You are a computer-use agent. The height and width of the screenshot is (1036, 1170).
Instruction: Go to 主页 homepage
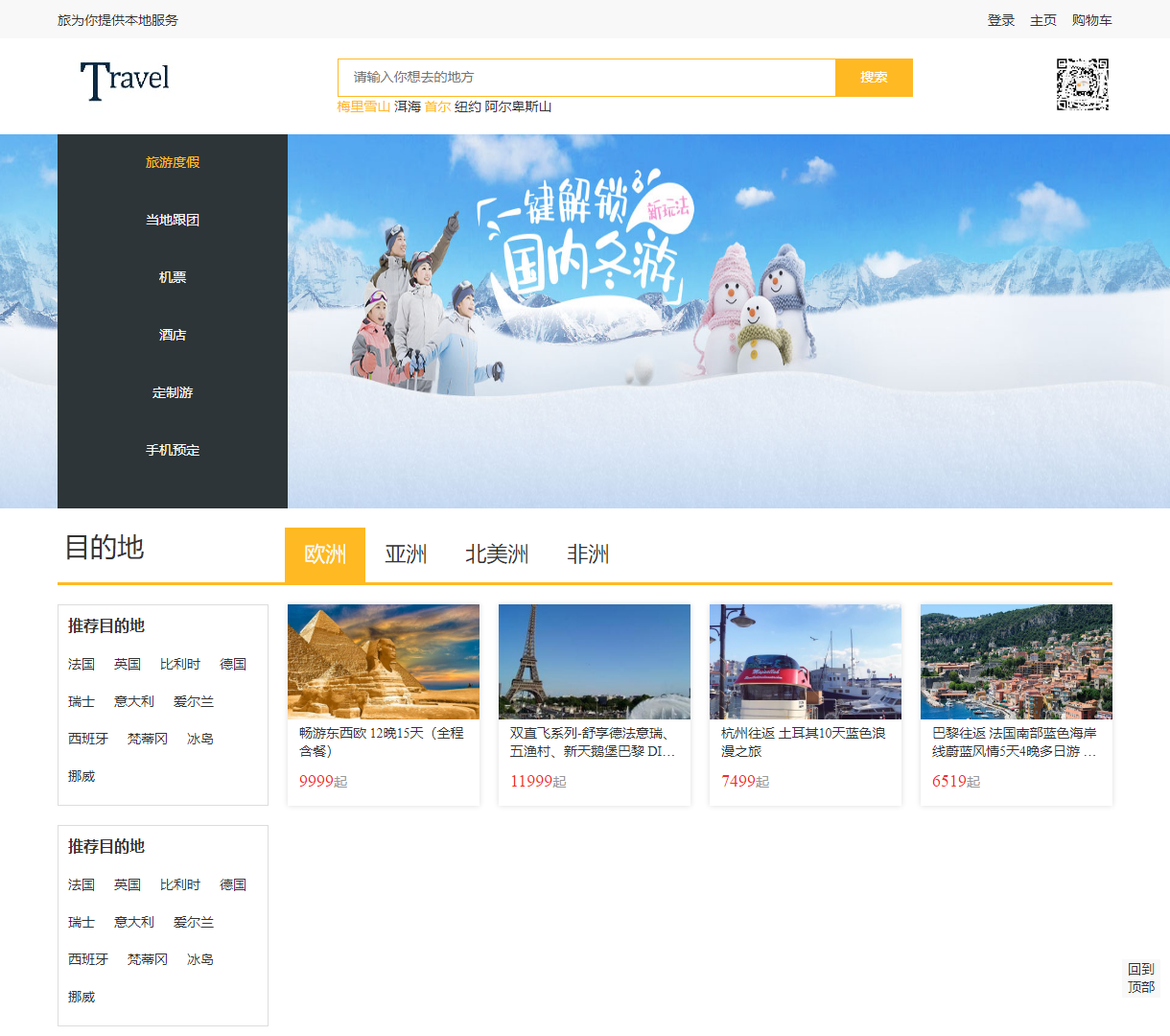[x=1042, y=19]
